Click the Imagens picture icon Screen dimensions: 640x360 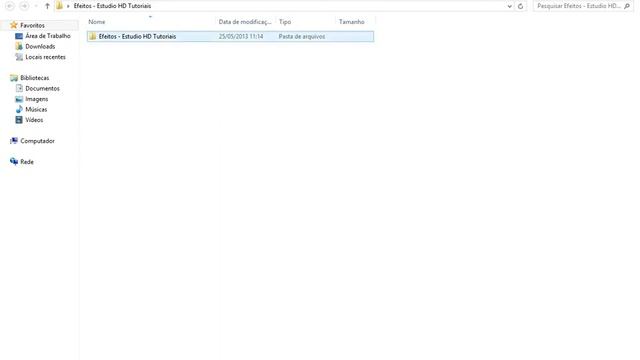[19, 99]
